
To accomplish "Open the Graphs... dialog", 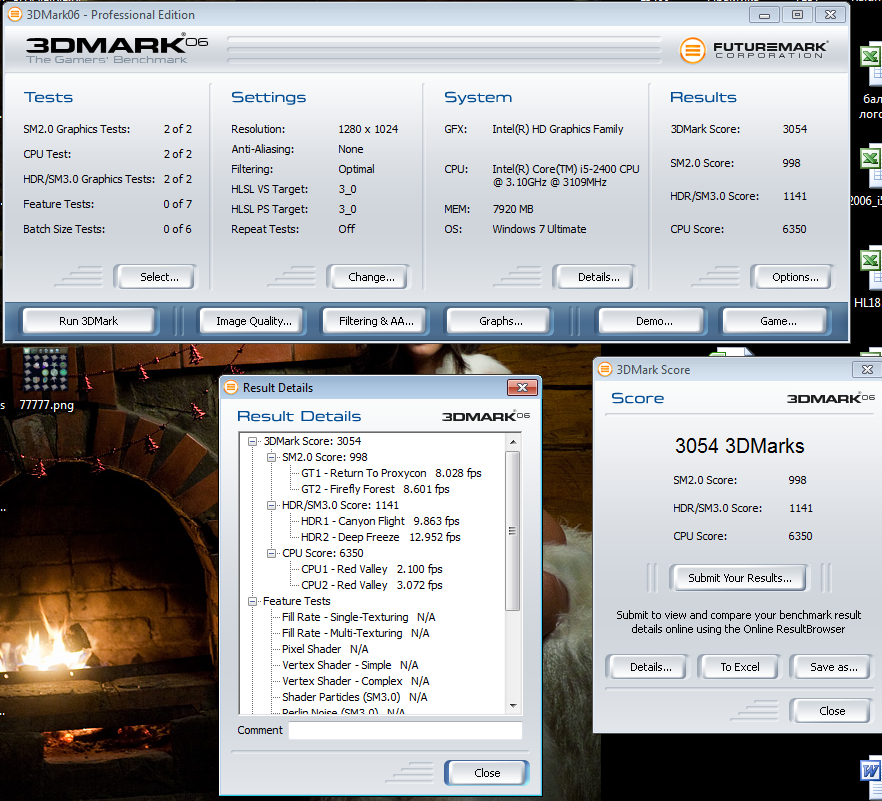I will tap(499, 321).
